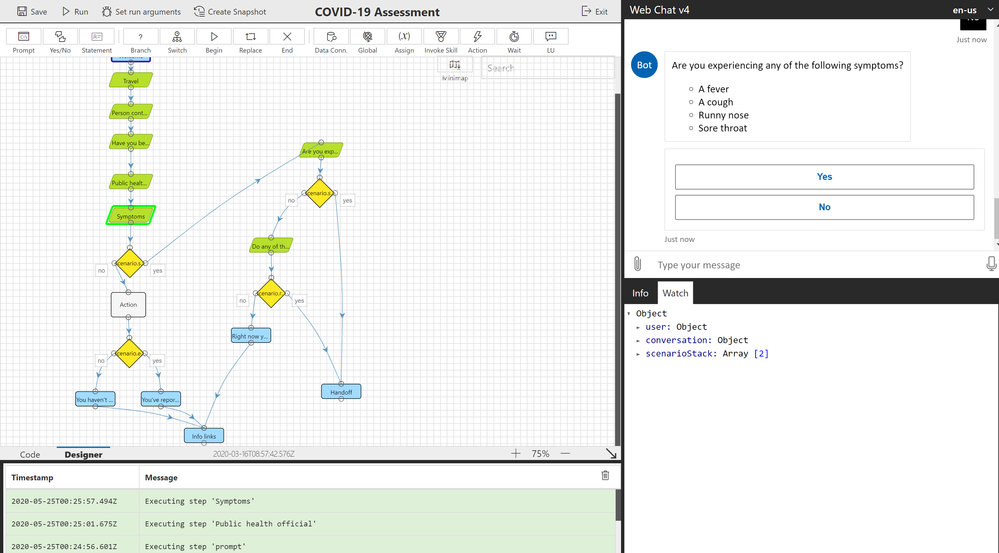
Task: Select the Public healt... node
Action: click(131, 182)
